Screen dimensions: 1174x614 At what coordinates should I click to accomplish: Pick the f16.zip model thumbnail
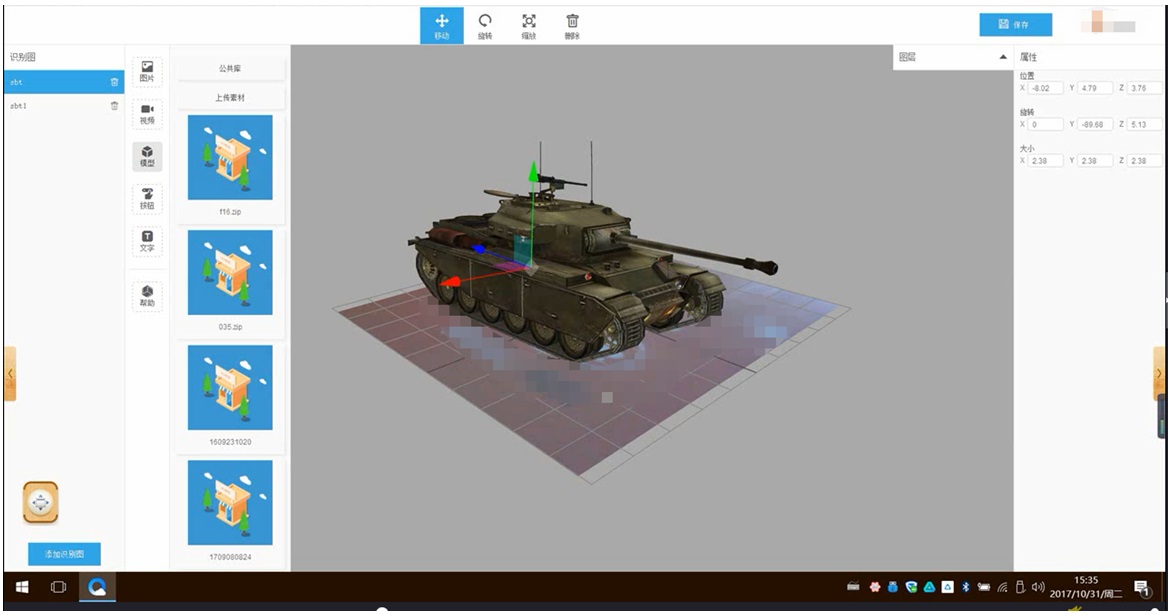(231, 157)
